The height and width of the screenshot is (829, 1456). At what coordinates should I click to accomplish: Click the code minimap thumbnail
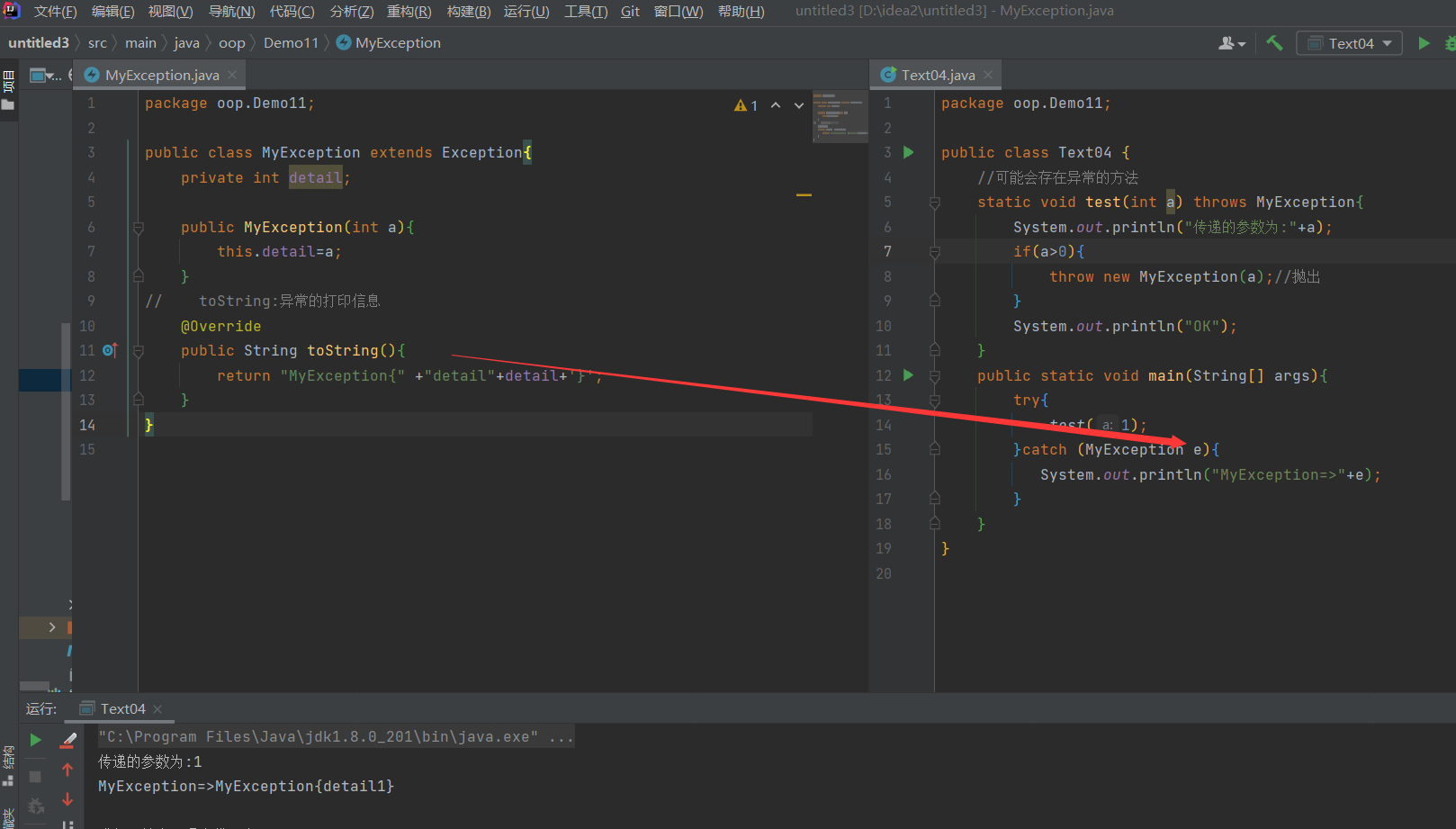pos(840,116)
